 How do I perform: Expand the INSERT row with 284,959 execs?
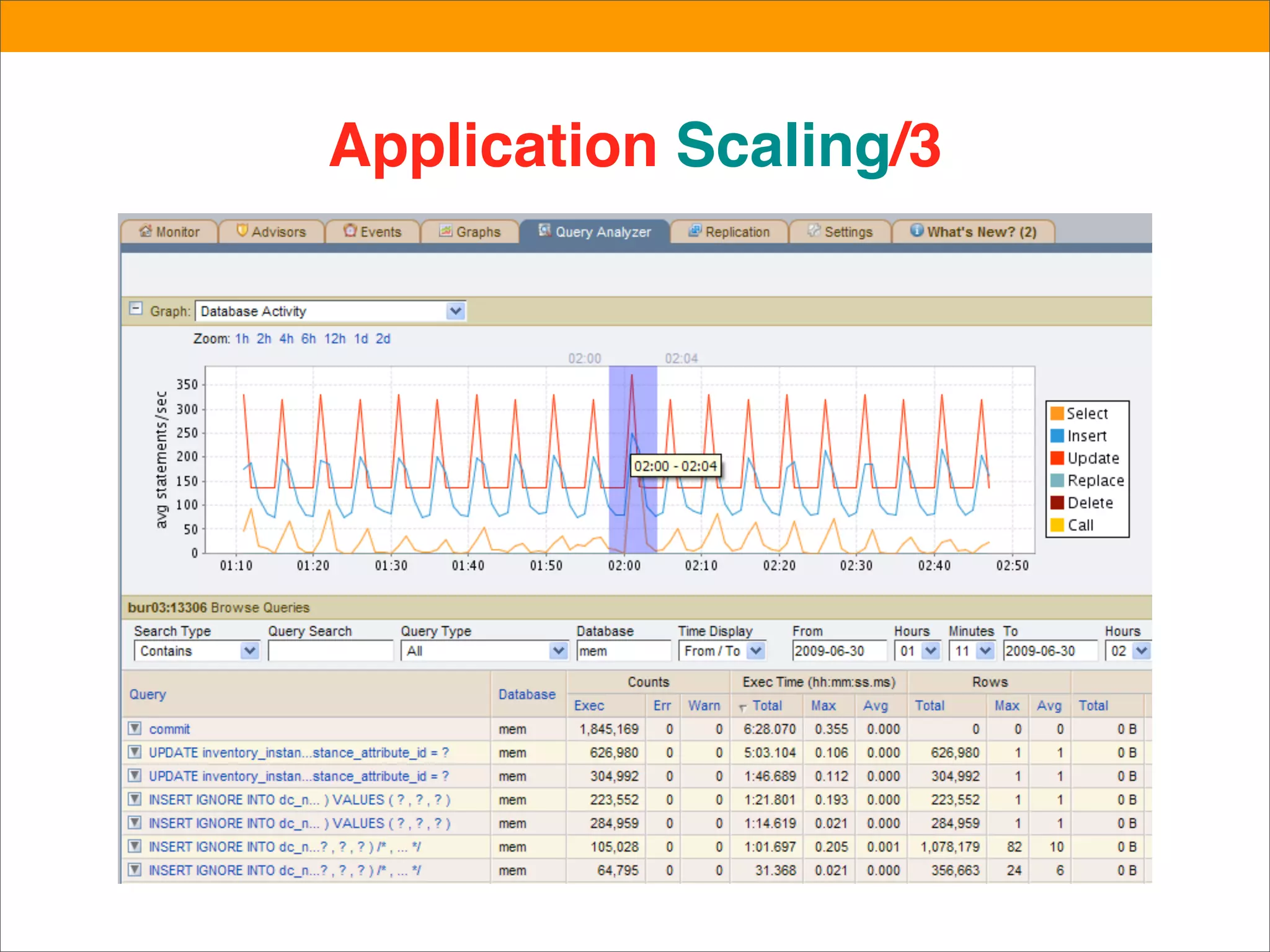tap(135, 822)
